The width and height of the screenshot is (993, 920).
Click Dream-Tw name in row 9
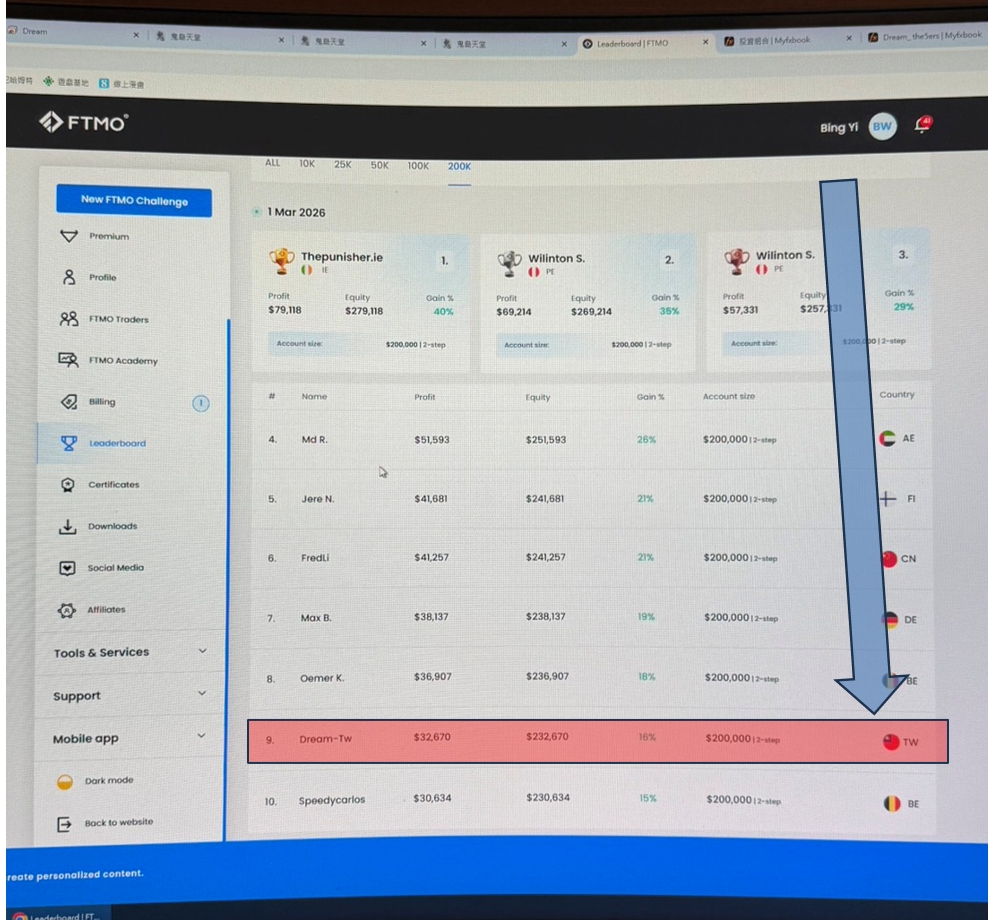click(x=326, y=739)
